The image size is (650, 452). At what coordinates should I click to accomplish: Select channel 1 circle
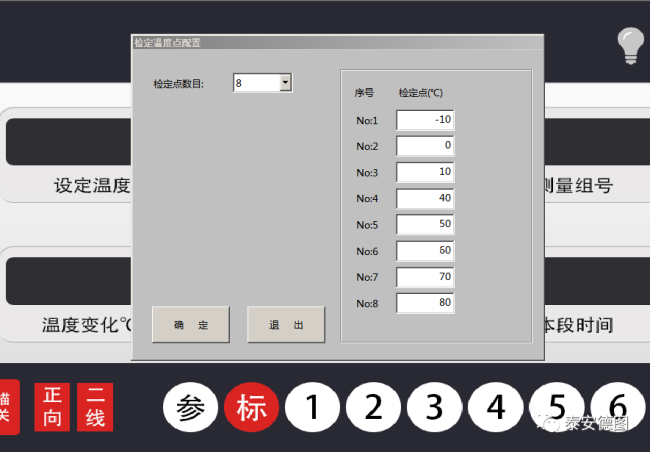312,407
